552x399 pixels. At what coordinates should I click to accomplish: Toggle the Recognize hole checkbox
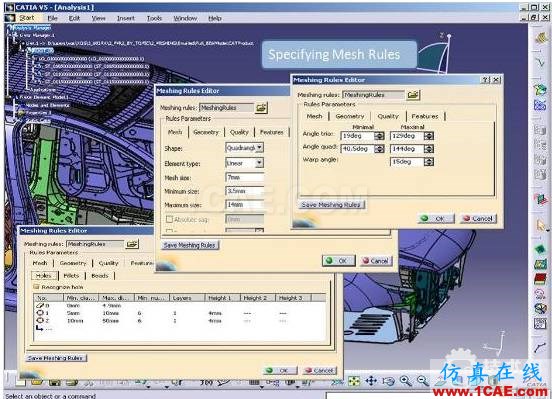[36, 287]
